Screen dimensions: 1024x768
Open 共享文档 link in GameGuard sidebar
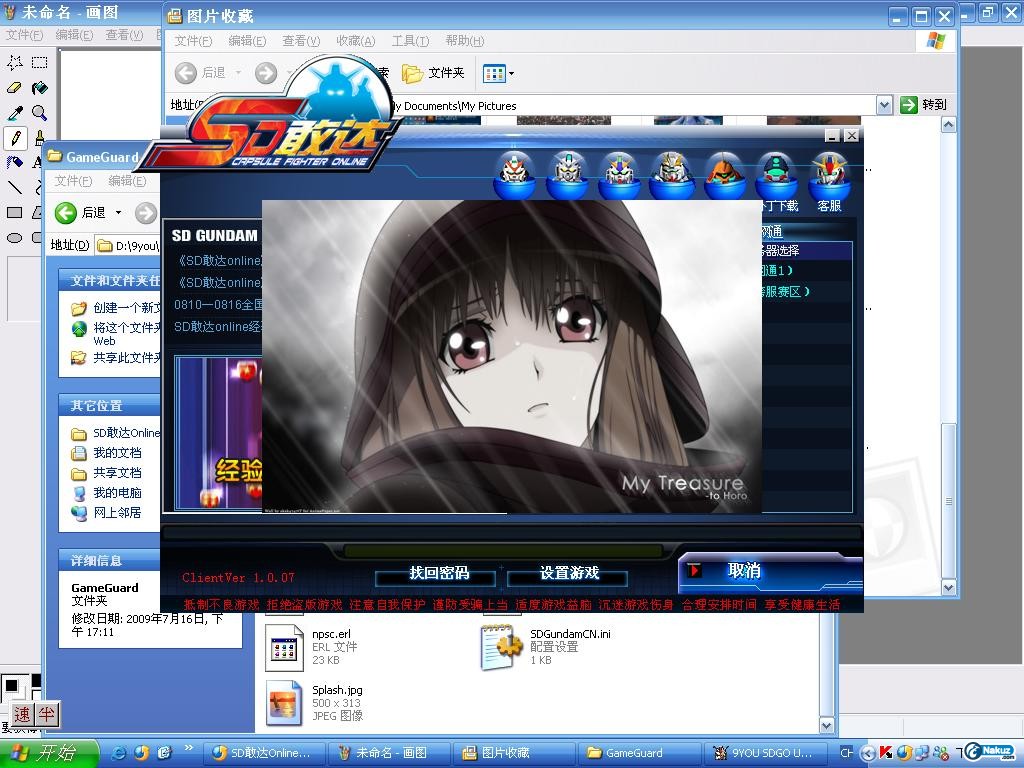tap(117, 473)
